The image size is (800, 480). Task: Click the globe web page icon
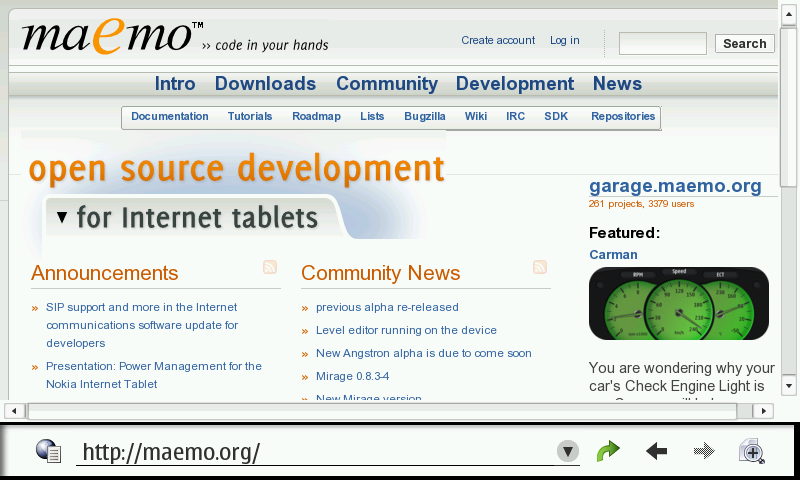coord(48,451)
